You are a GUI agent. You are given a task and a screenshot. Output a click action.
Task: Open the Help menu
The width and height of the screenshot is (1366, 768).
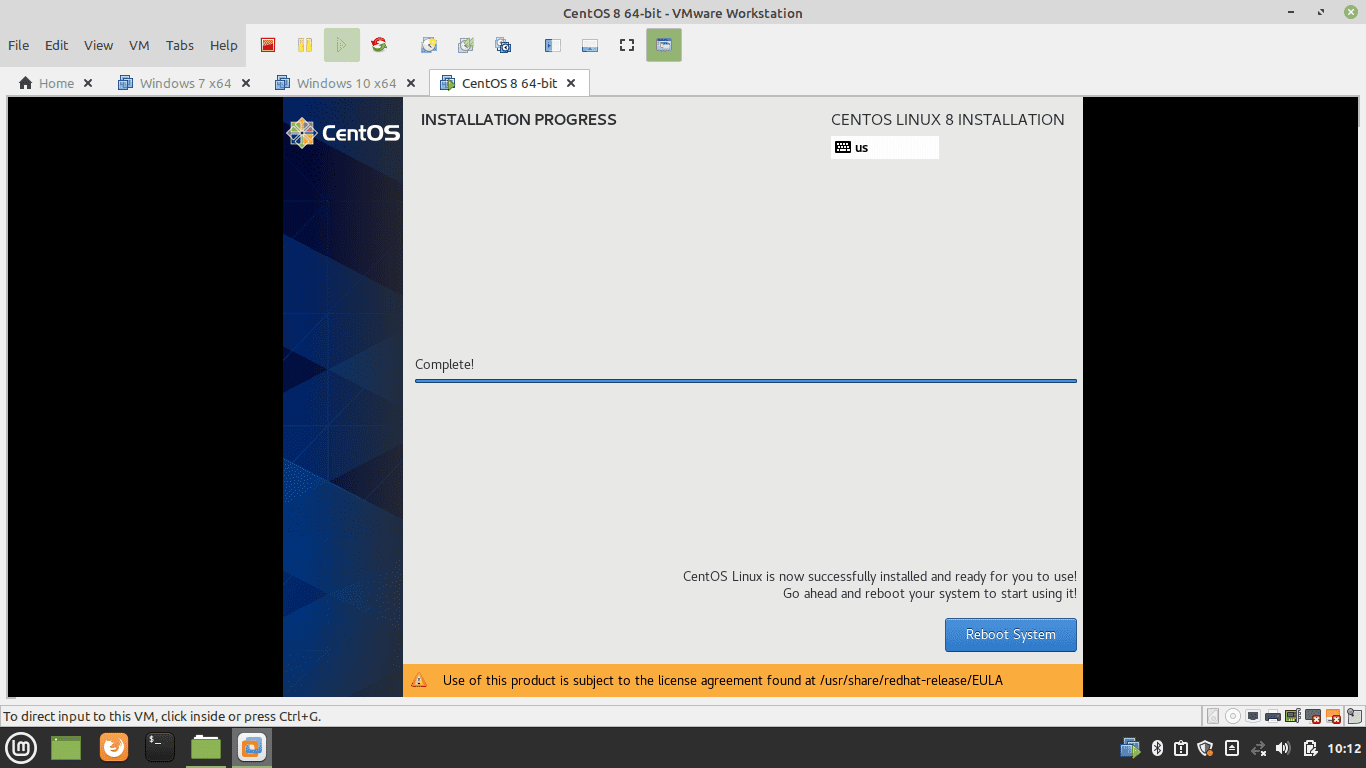click(224, 45)
